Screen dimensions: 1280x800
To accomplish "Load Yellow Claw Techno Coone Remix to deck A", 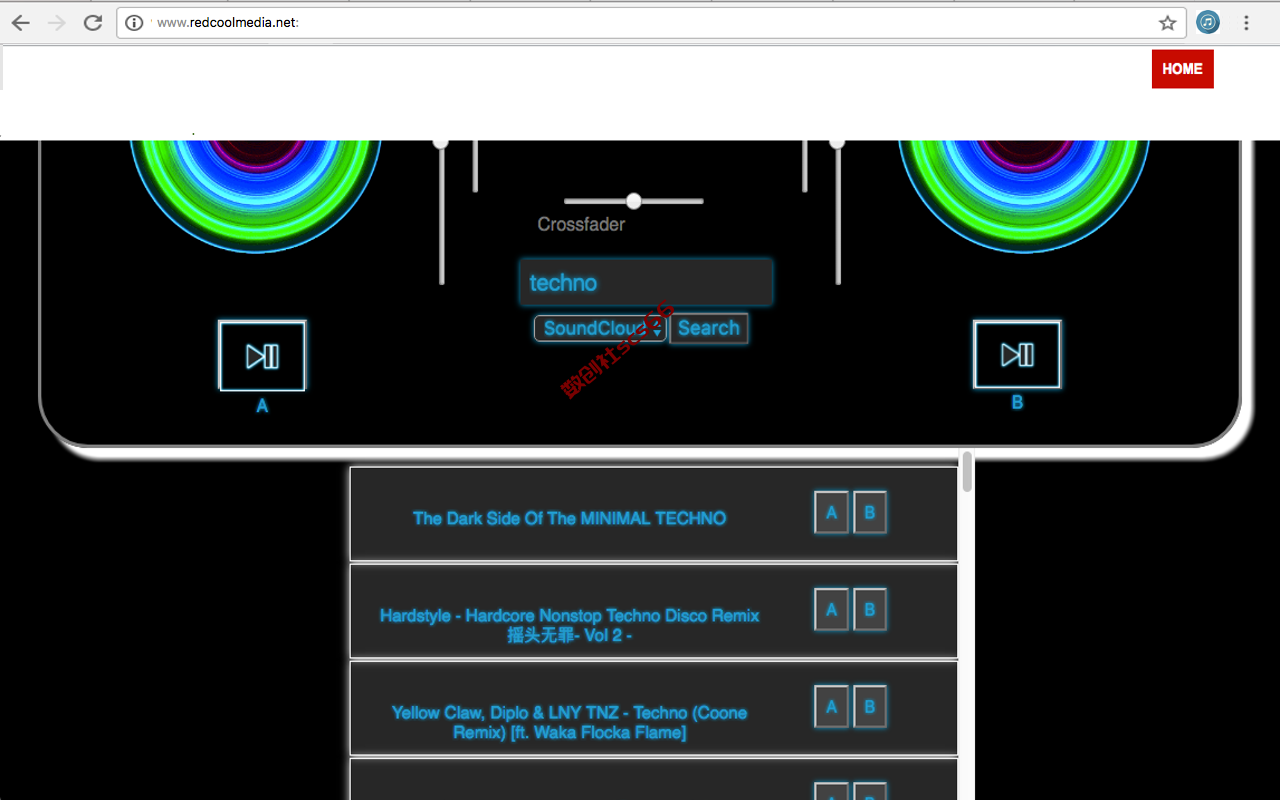I will [831, 707].
